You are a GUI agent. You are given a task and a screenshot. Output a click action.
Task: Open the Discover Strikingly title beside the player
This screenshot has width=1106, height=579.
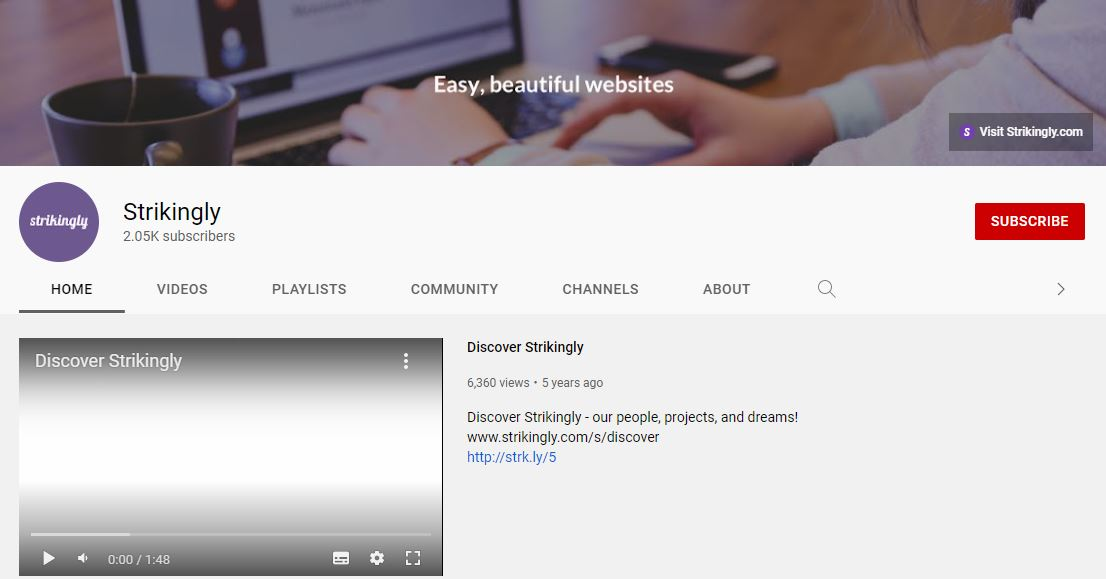[525, 347]
